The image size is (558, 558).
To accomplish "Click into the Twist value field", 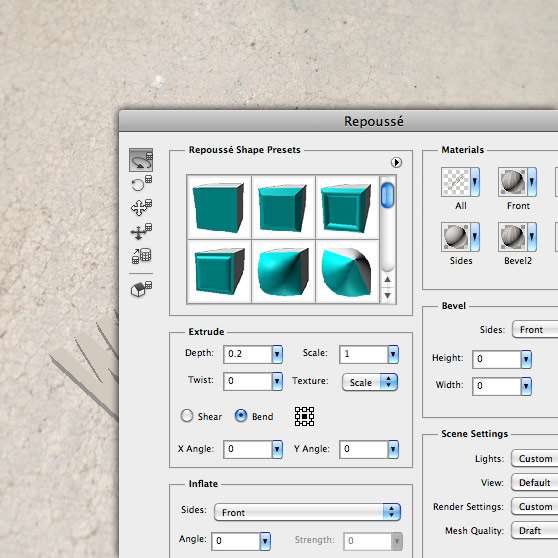I will tap(248, 381).
